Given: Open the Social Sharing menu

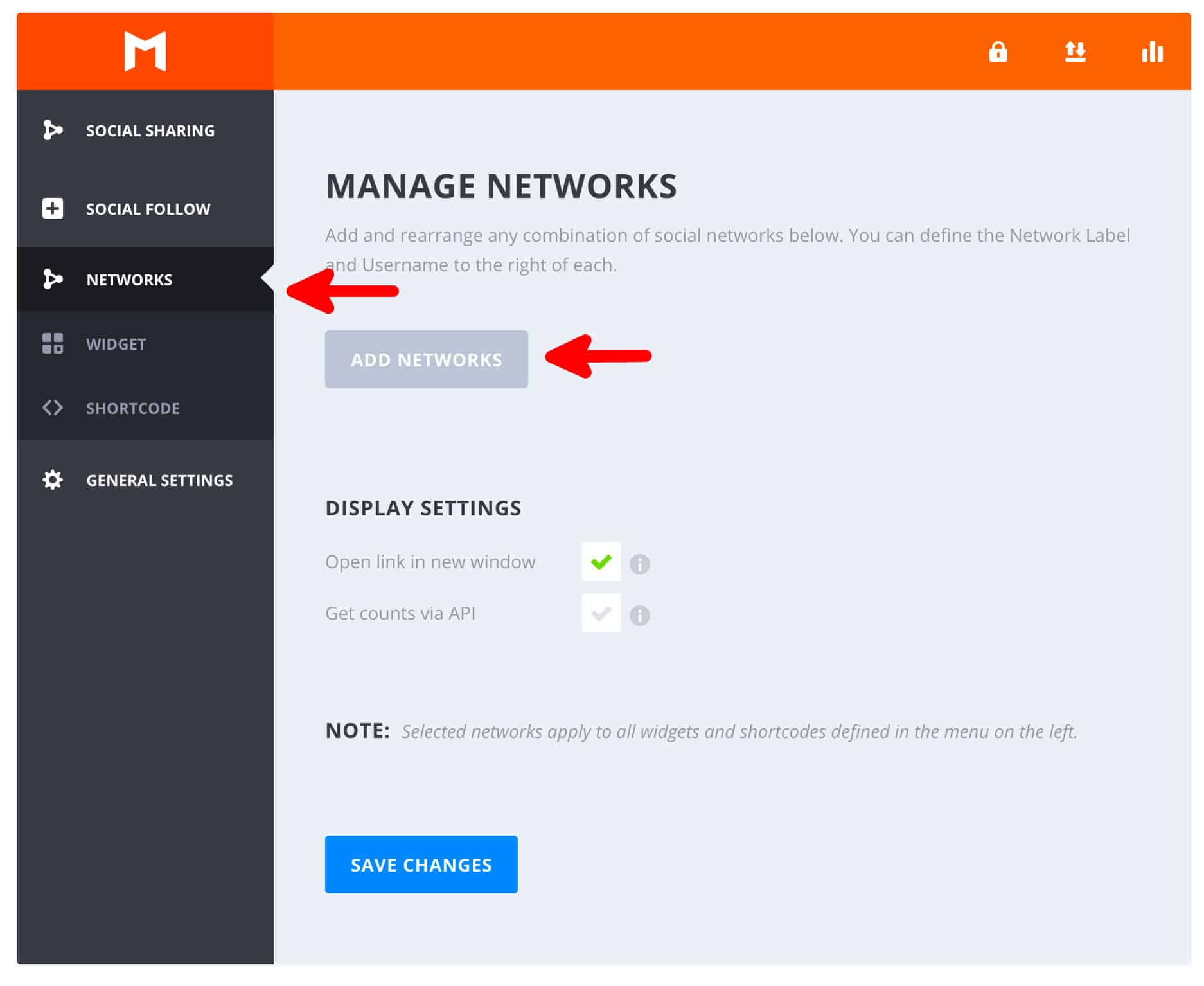Looking at the screenshot, I should coord(145,130).
